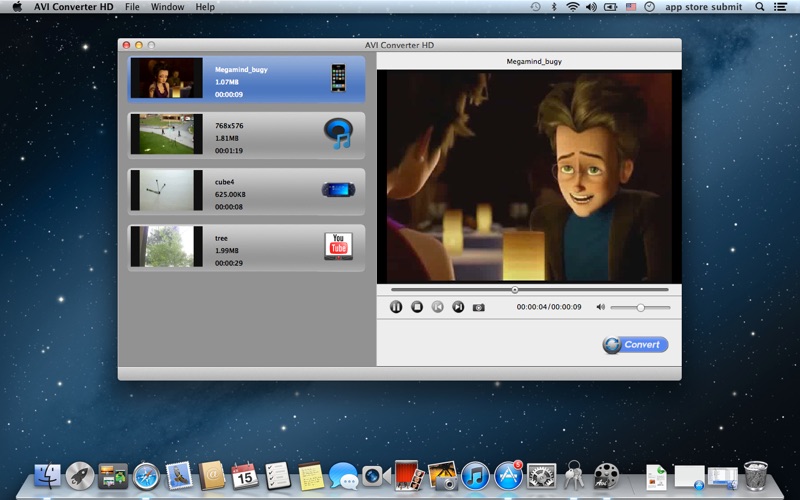The image size is (800, 500).
Task: Click the PSP device profile icon
Action: pos(338,189)
